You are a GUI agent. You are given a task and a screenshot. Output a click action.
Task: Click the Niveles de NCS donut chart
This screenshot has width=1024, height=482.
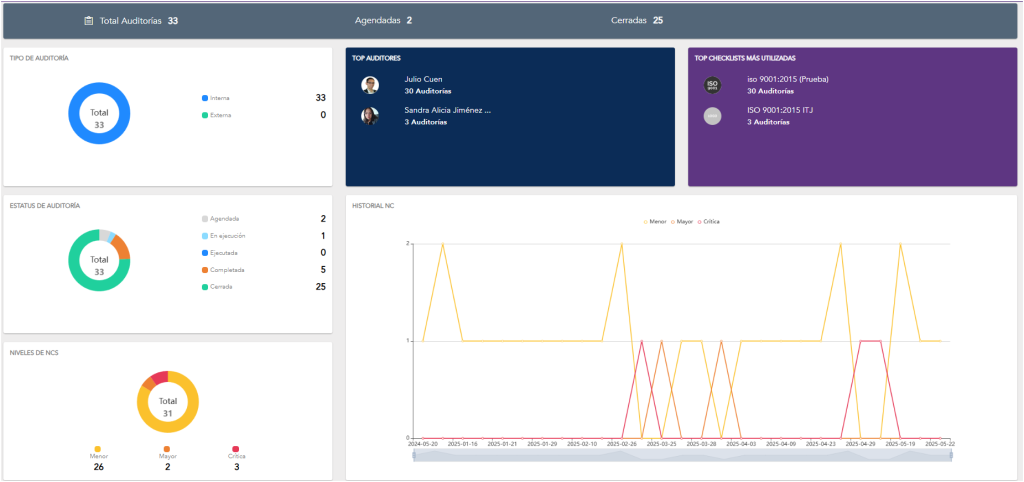[167, 401]
